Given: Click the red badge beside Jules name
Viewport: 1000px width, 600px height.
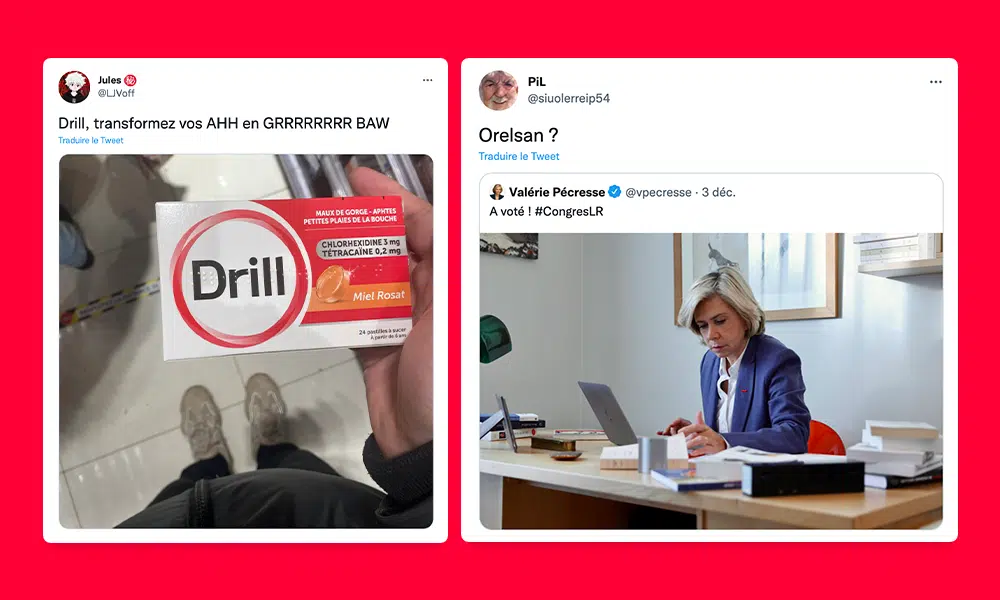Looking at the screenshot, I should point(130,80).
